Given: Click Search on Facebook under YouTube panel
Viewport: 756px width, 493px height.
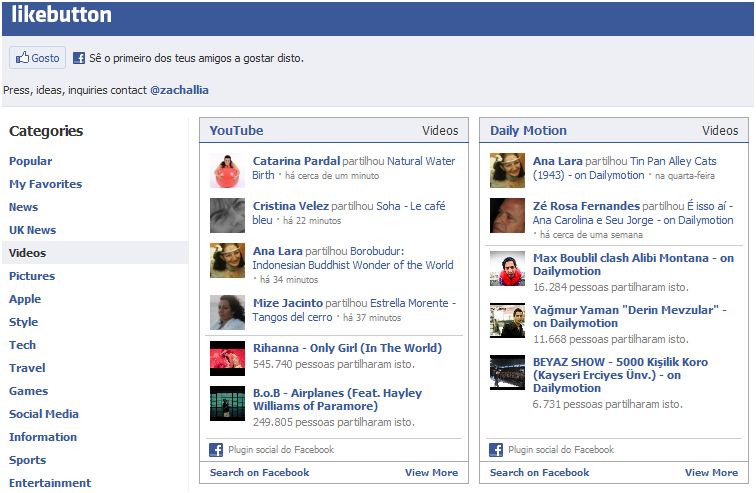Looking at the screenshot, I should coord(259,473).
